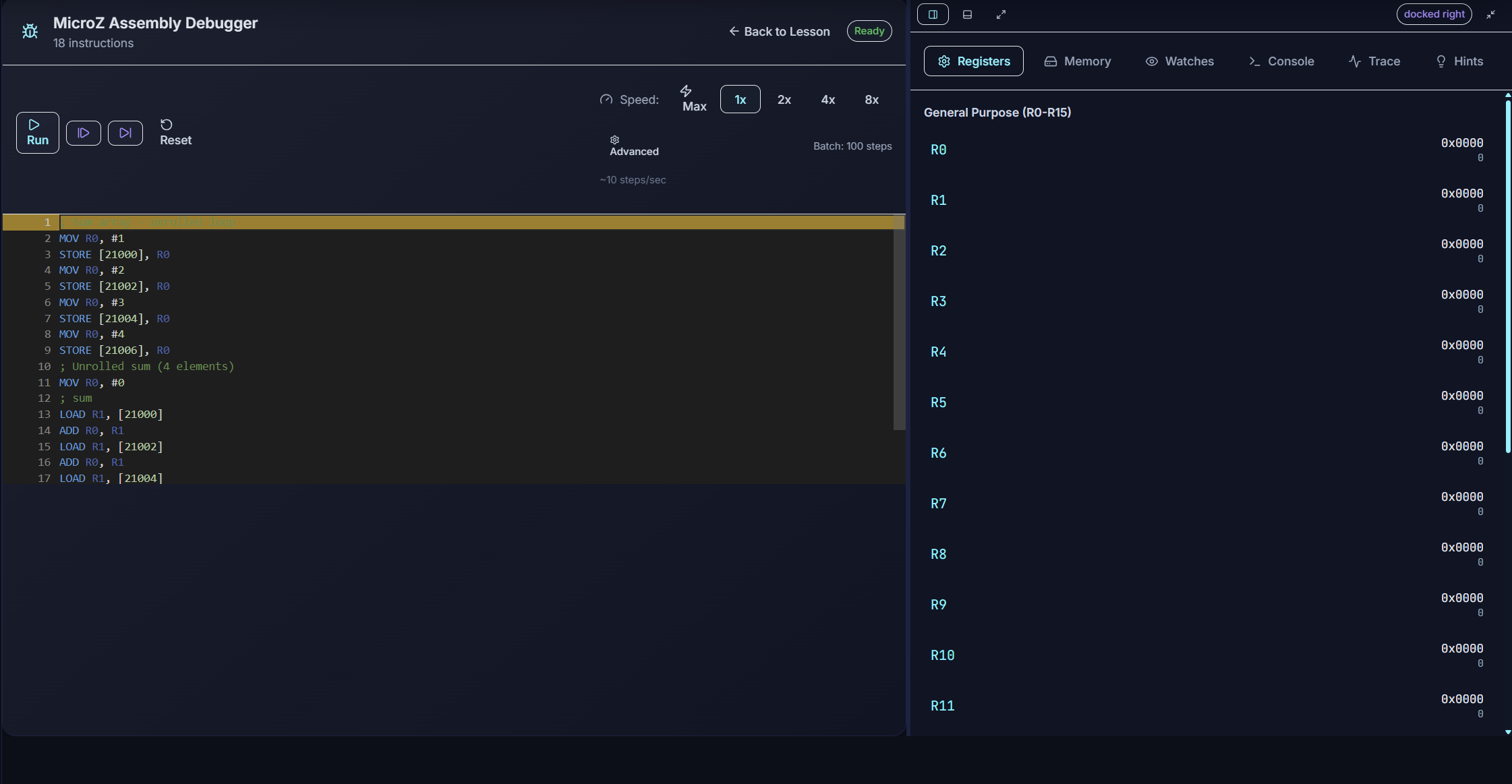The image size is (1512, 784).
Task: Click the bug icon beside MicroZ title
Action: coord(30,31)
